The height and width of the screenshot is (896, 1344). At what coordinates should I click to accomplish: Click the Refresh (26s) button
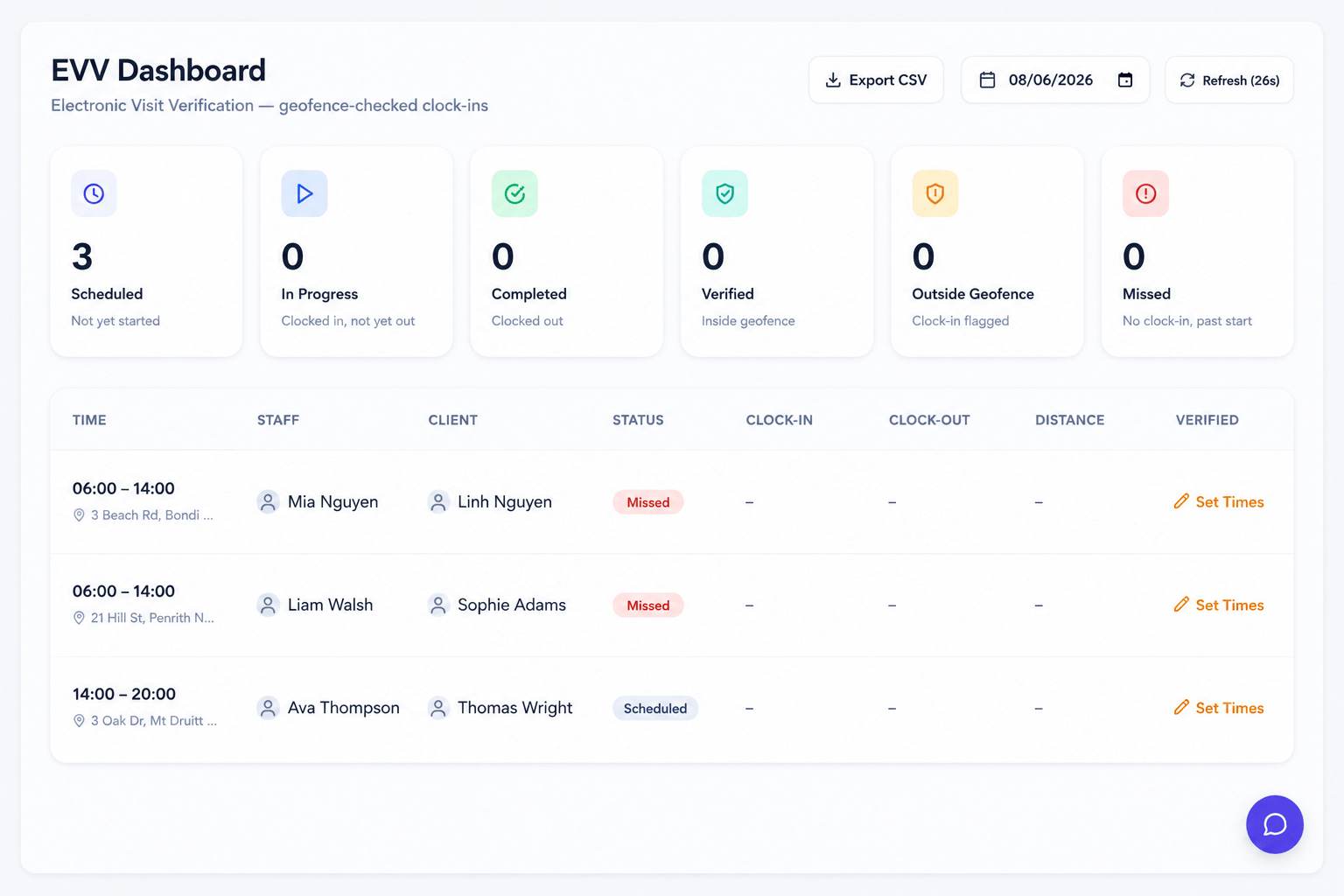[x=1229, y=80]
